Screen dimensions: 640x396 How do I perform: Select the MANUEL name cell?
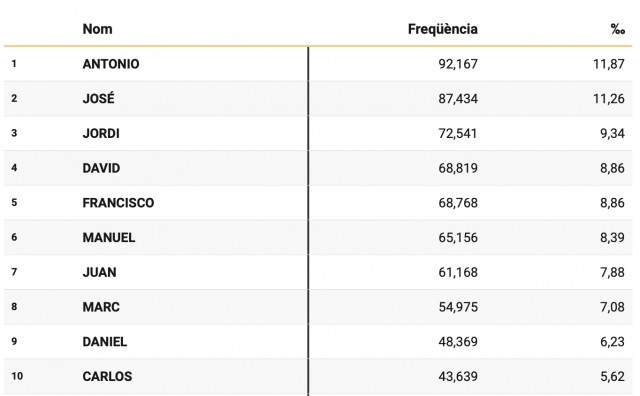109,237
